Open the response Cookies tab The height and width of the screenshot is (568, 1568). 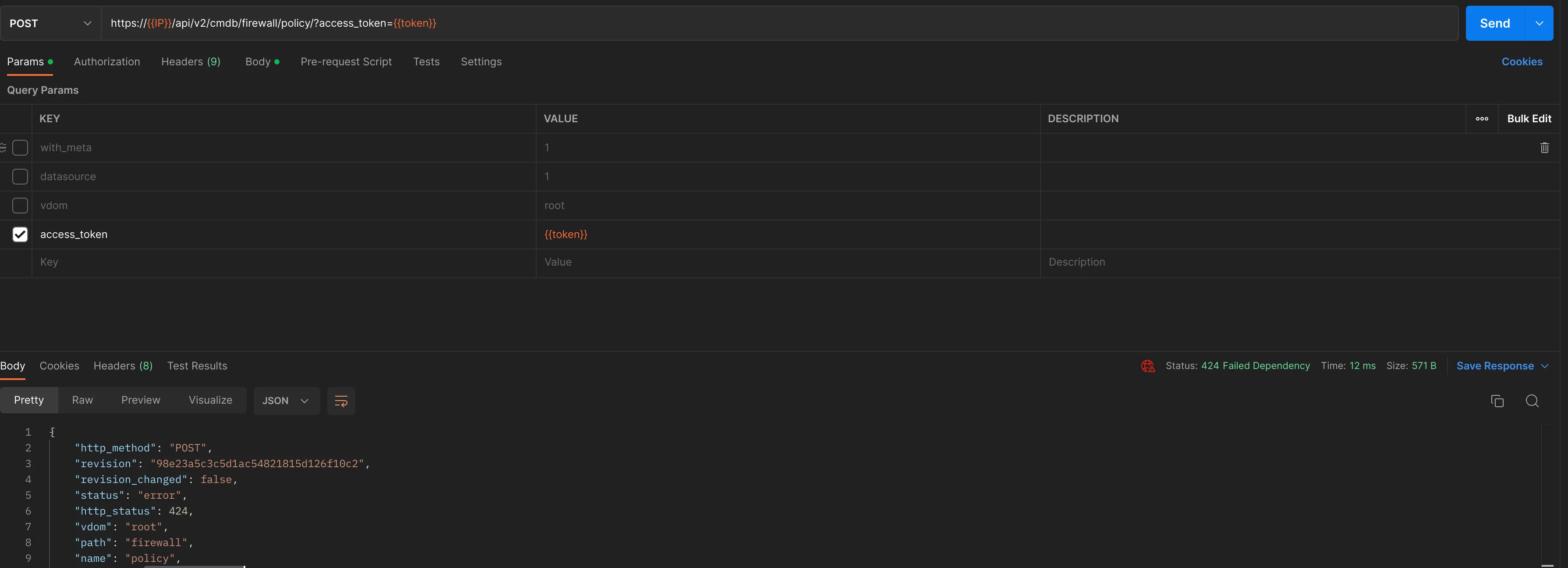tap(59, 366)
